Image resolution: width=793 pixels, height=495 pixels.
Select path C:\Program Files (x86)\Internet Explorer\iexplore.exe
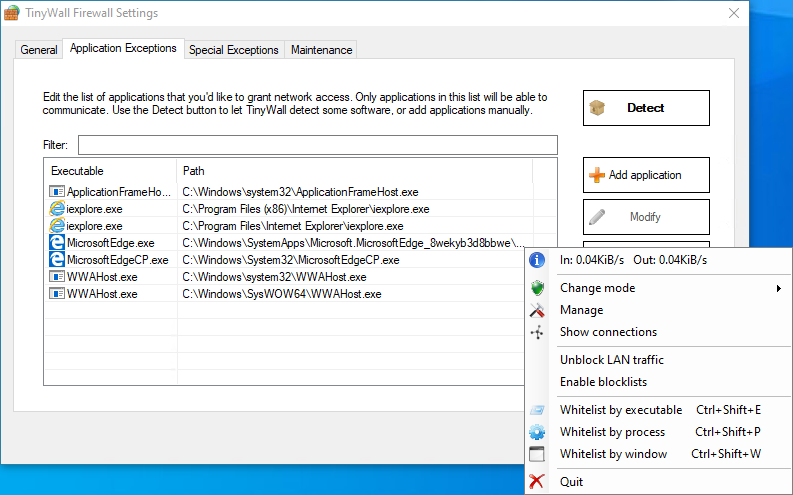click(x=306, y=209)
